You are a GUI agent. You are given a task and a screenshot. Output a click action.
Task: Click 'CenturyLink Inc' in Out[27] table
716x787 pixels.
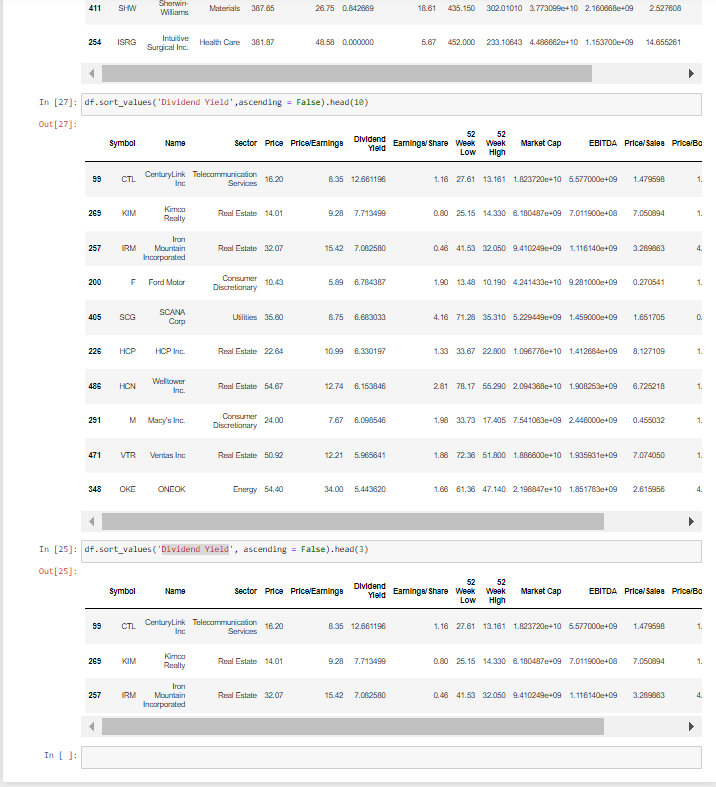[x=165, y=179]
